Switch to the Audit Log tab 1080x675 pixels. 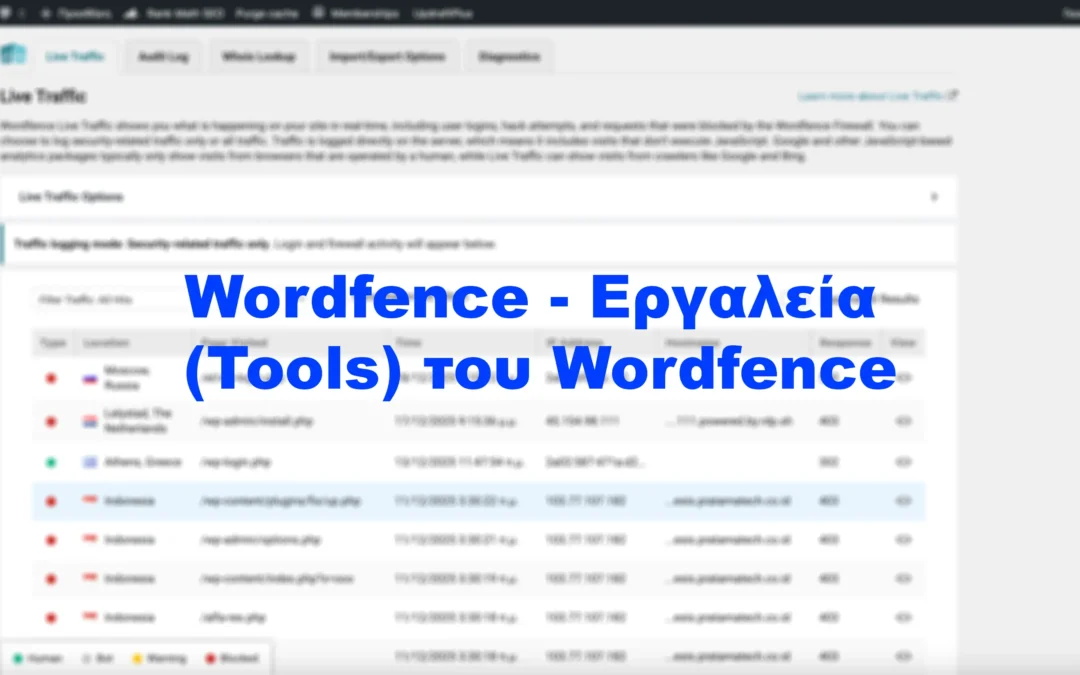coord(163,56)
